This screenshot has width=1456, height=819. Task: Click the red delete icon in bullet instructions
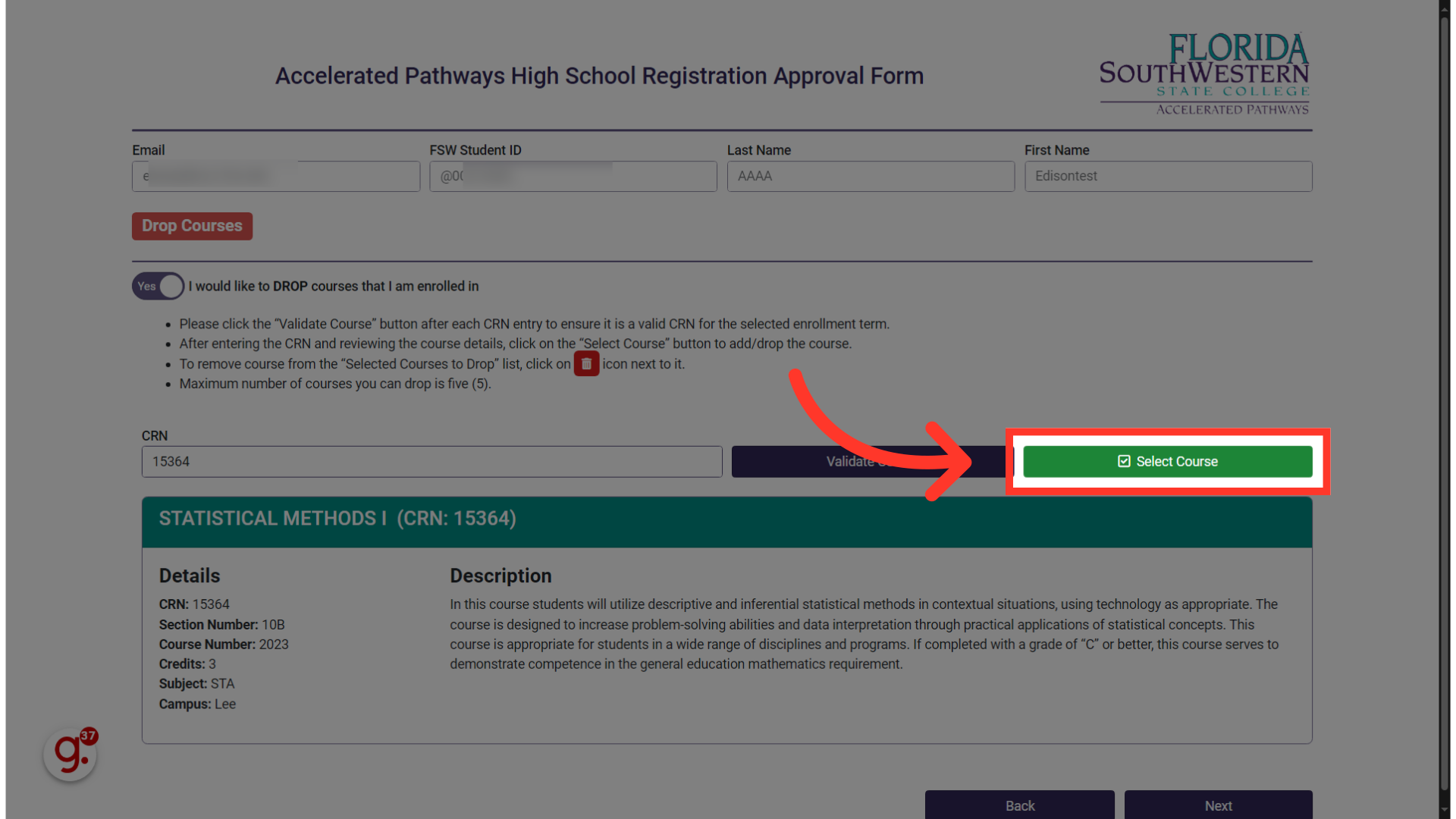587,363
